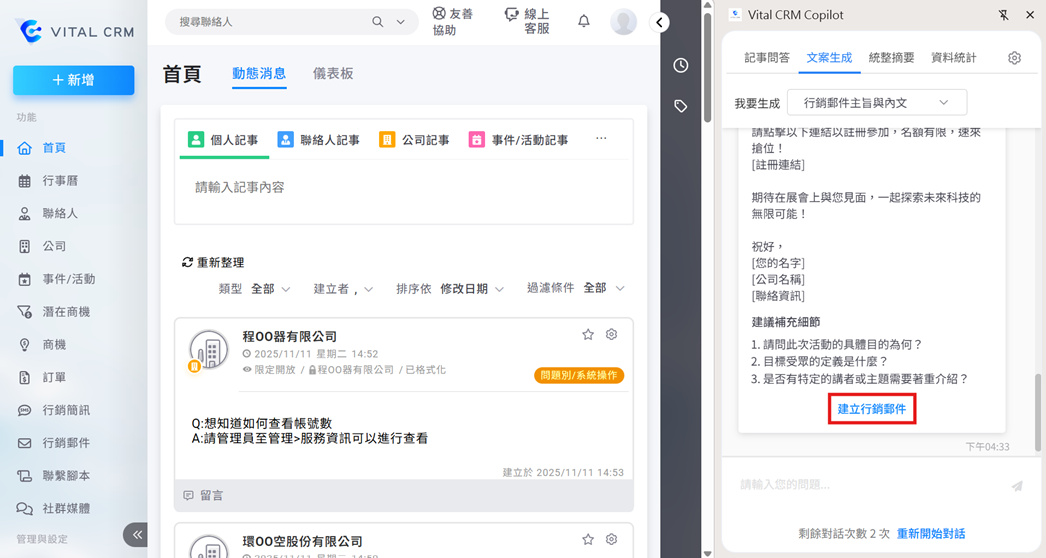Click the send message paper plane icon
Screen dimensions: 1046x558
point(1017,486)
